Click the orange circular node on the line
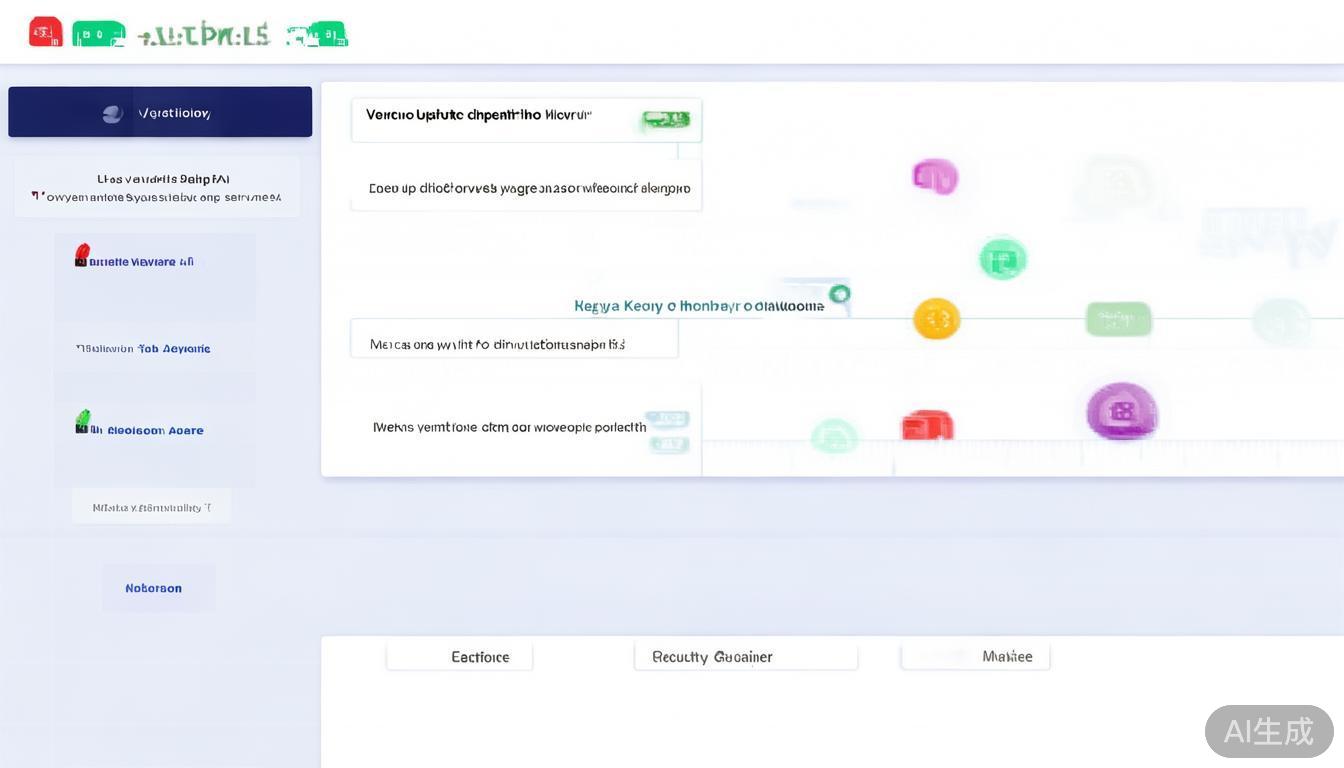1344x768 pixels. pos(937,319)
